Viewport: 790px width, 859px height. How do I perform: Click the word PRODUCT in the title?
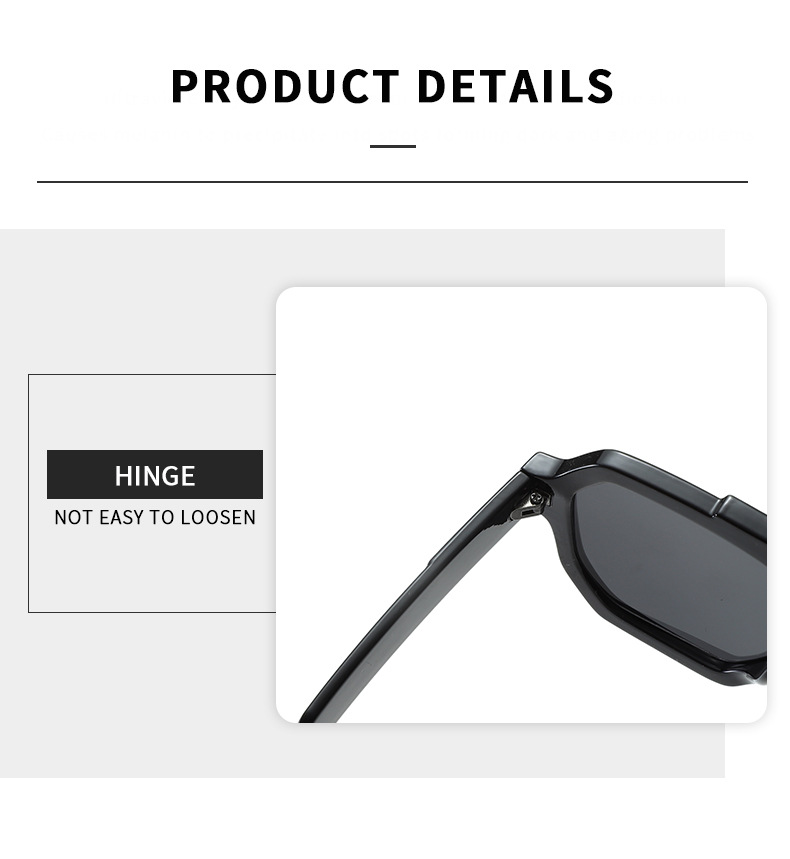pyautogui.click(x=285, y=86)
